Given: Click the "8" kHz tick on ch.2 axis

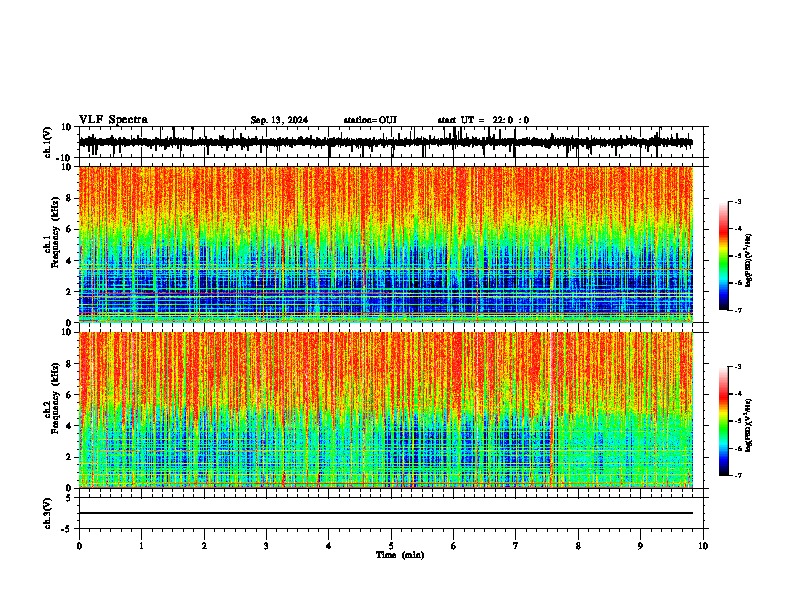Looking at the screenshot, I should pos(70,364).
